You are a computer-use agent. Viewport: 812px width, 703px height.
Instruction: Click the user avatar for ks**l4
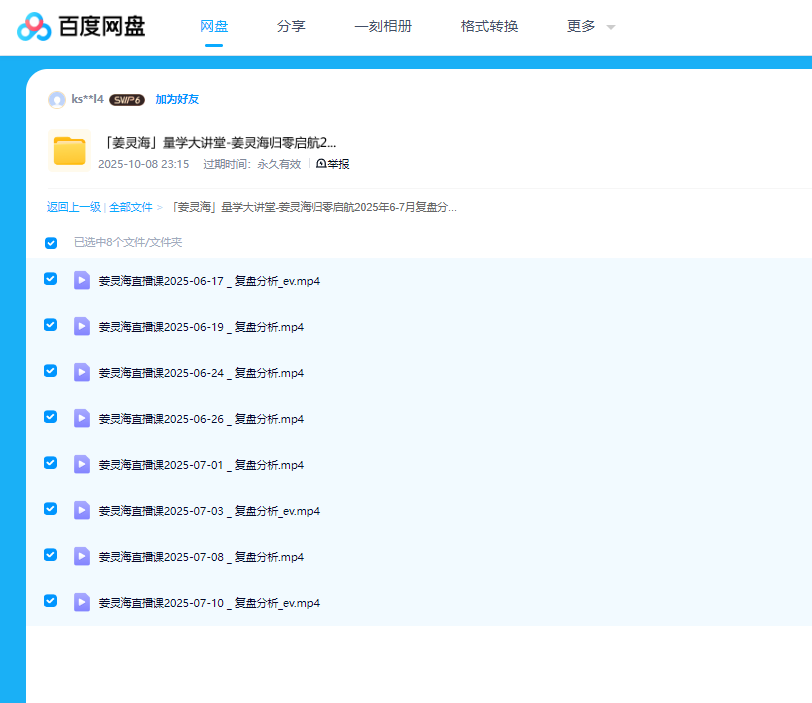pos(57,100)
